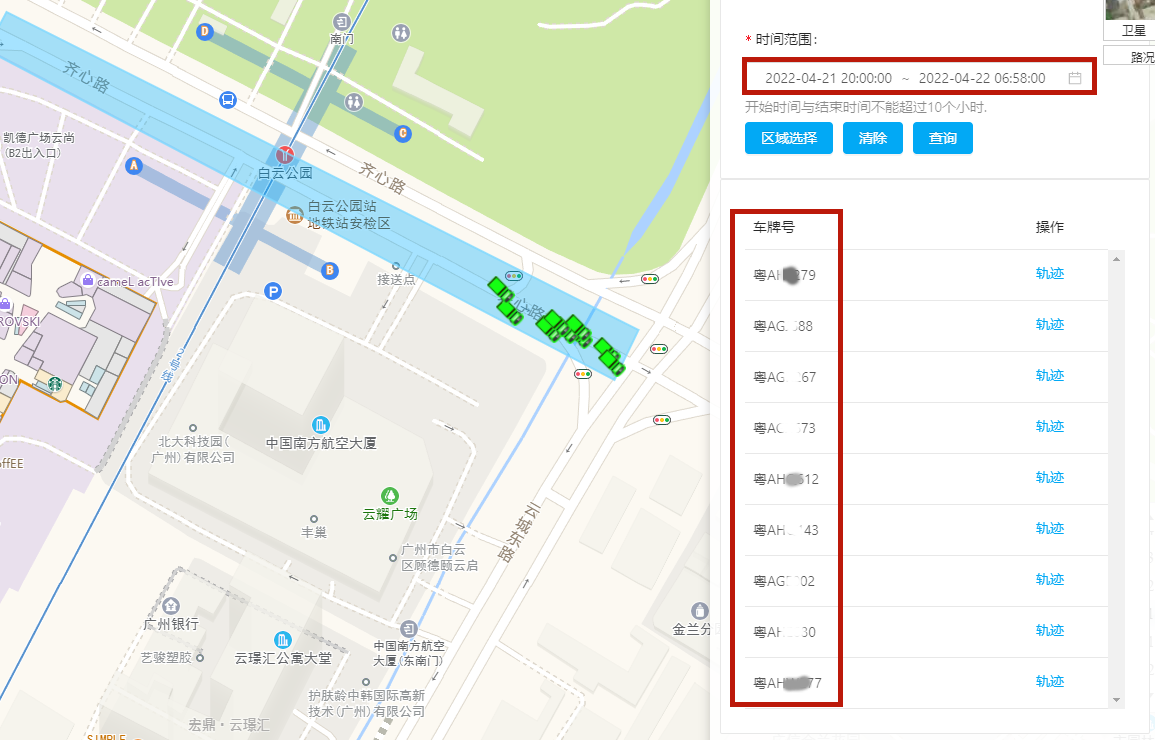
Task: Select the metro exit A marker
Action: [x=134, y=165]
